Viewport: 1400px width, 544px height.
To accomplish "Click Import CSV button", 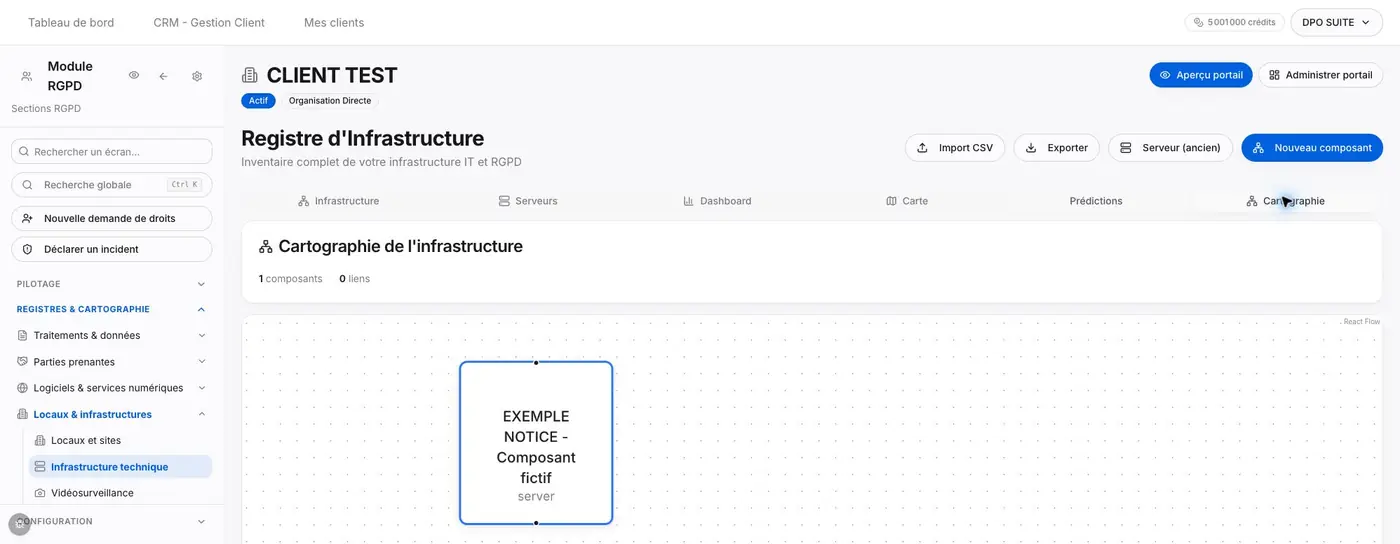I will [x=955, y=148].
